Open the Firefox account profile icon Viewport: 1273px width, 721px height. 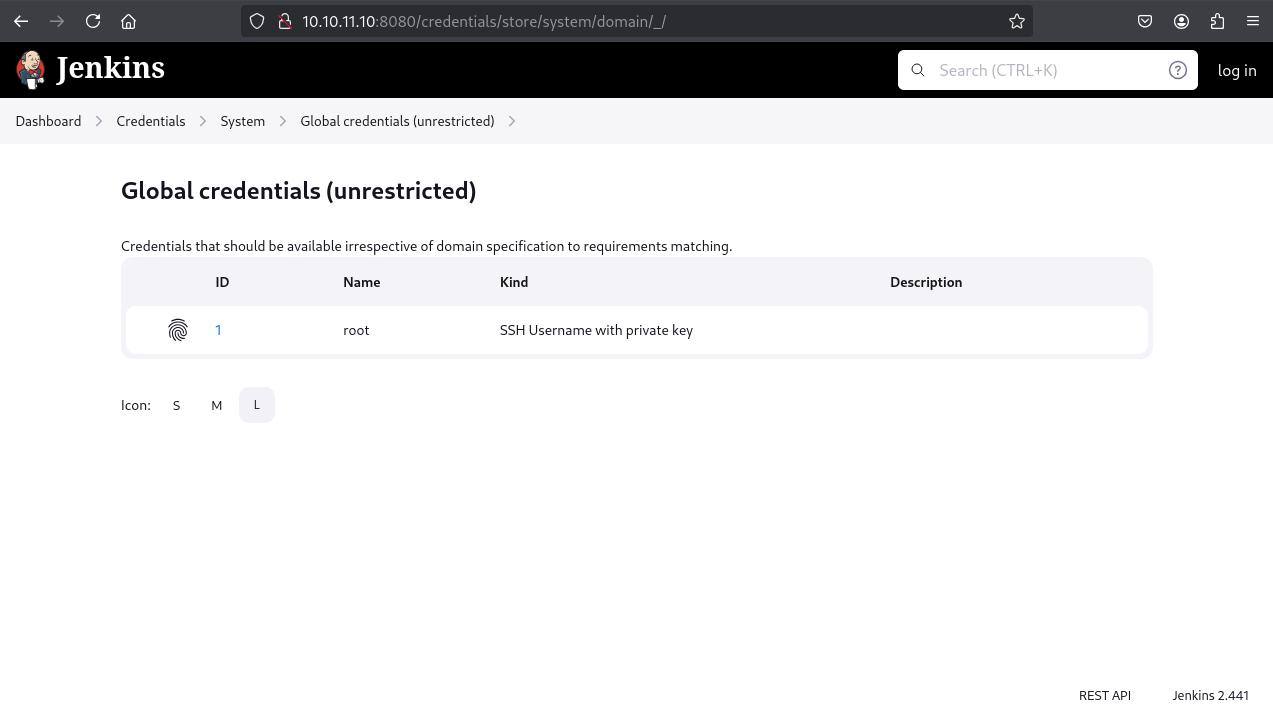[x=1181, y=21]
